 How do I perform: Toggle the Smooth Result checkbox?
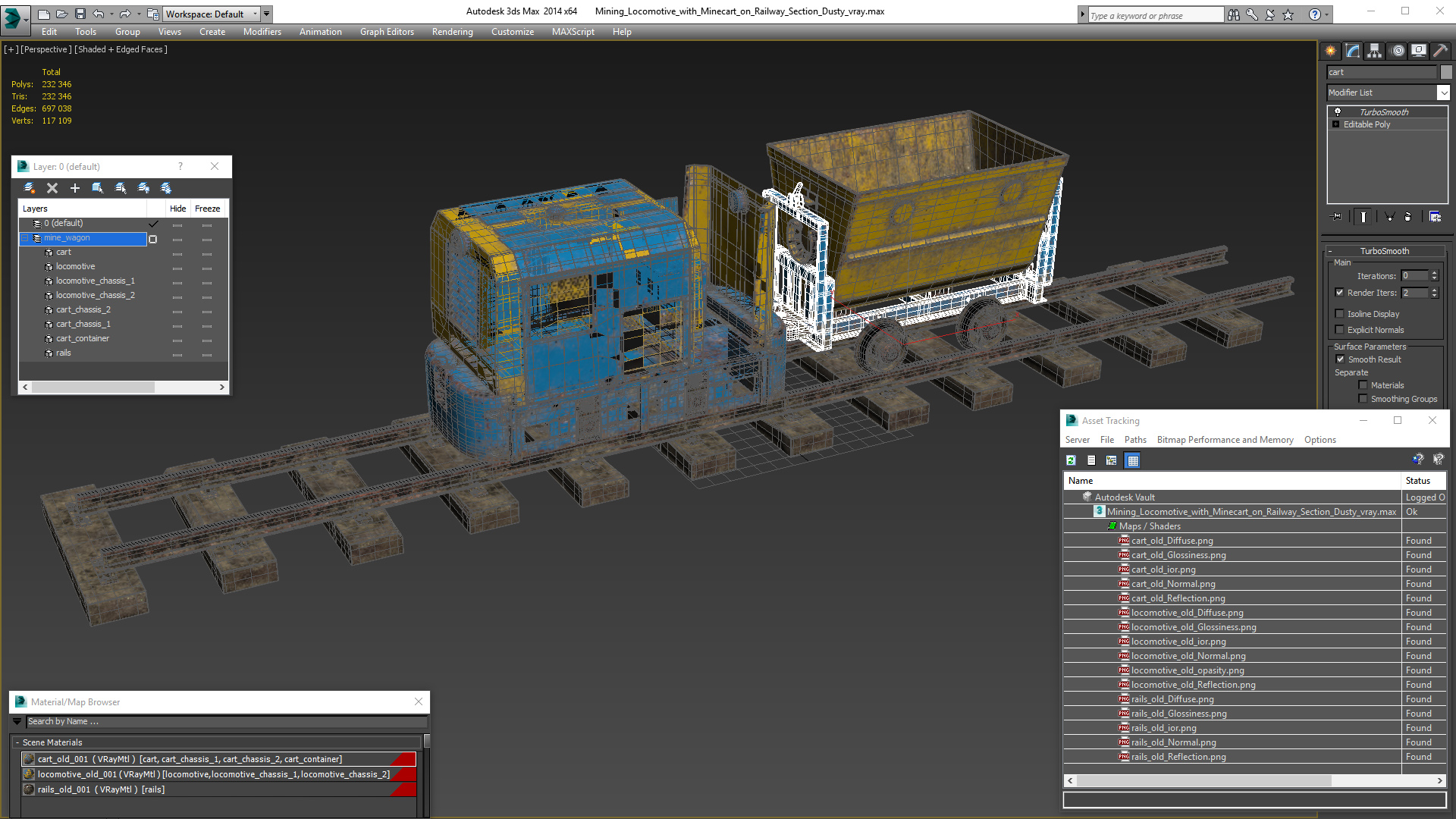[x=1340, y=359]
